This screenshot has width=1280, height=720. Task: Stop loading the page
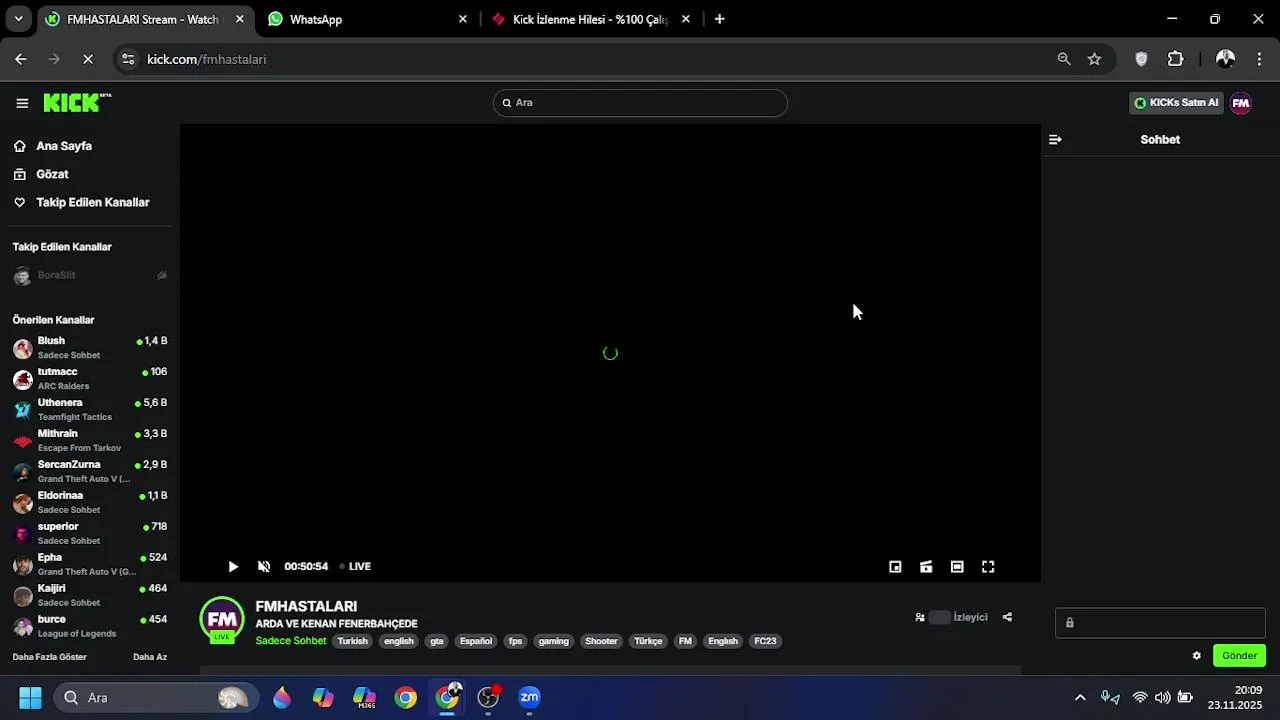click(88, 59)
